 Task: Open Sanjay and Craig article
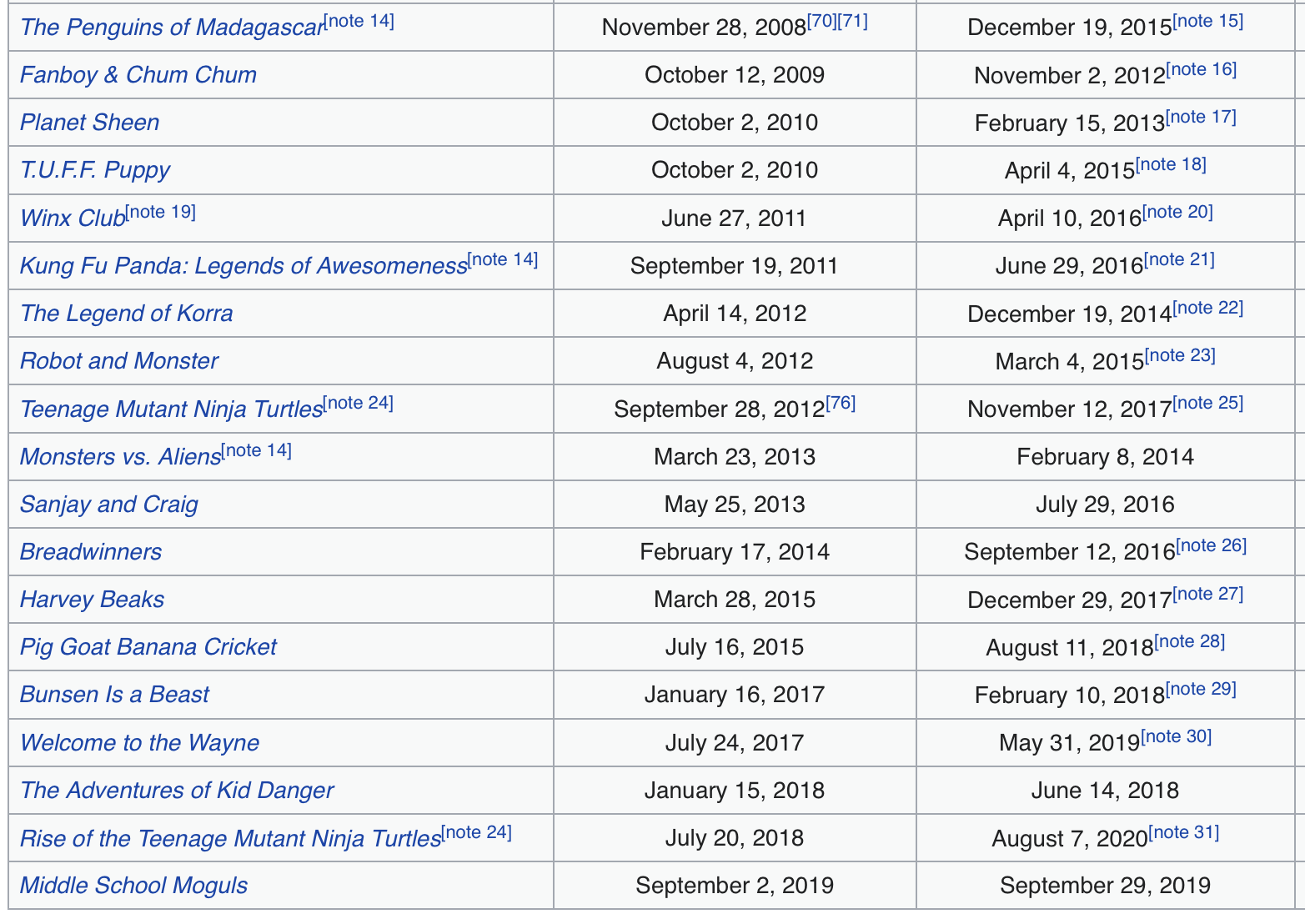coord(109,505)
